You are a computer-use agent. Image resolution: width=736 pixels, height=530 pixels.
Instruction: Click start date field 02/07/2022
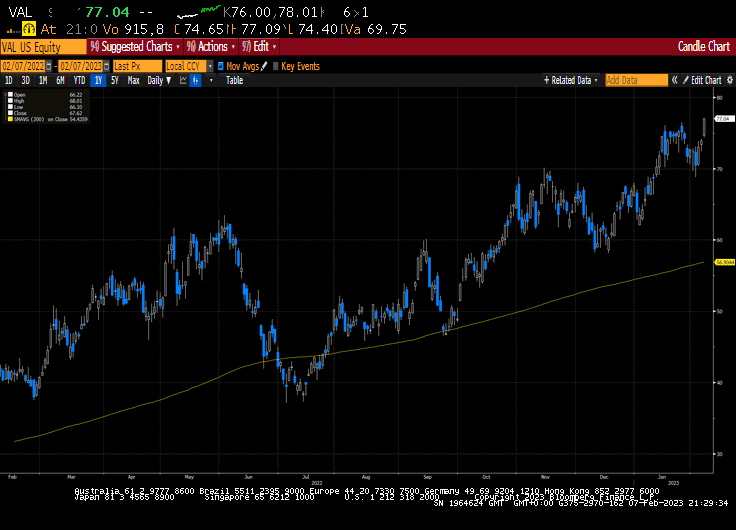pyautogui.click(x=23, y=66)
